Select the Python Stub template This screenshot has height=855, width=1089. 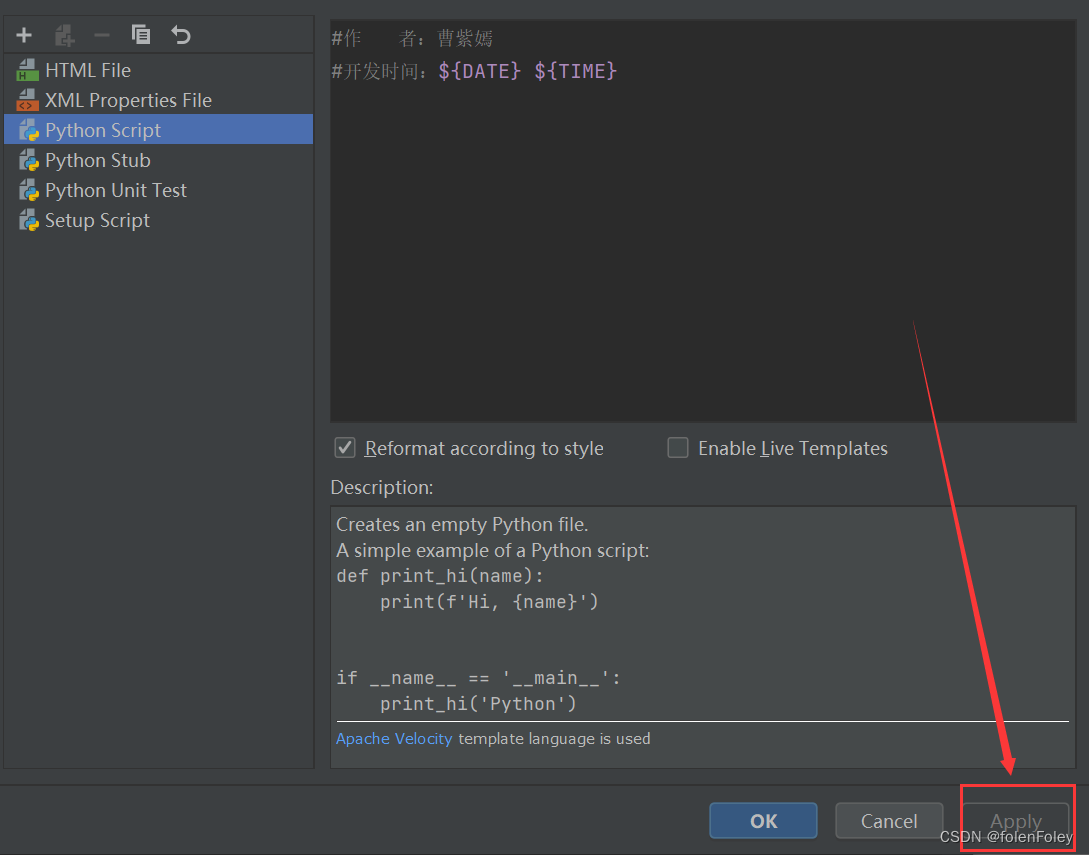click(x=98, y=160)
